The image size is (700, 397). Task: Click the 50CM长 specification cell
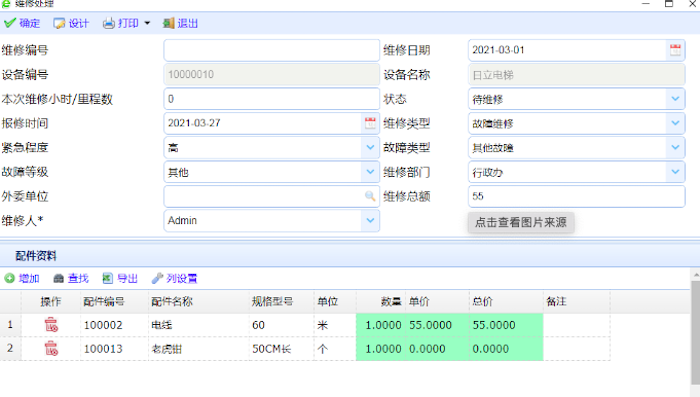point(281,349)
